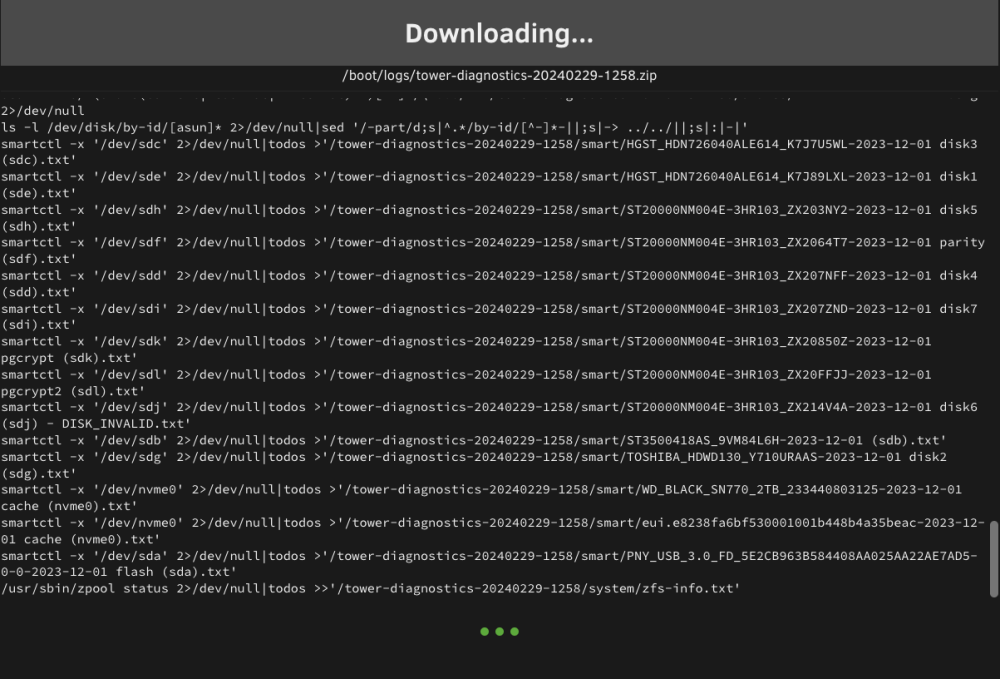Click the smartctl line for '/dev/sdh'
Image resolution: width=1000 pixels, height=679 pixels.
489,210
